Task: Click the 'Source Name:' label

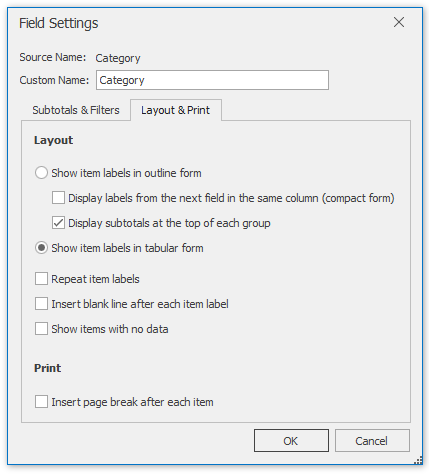Action: click(x=53, y=57)
